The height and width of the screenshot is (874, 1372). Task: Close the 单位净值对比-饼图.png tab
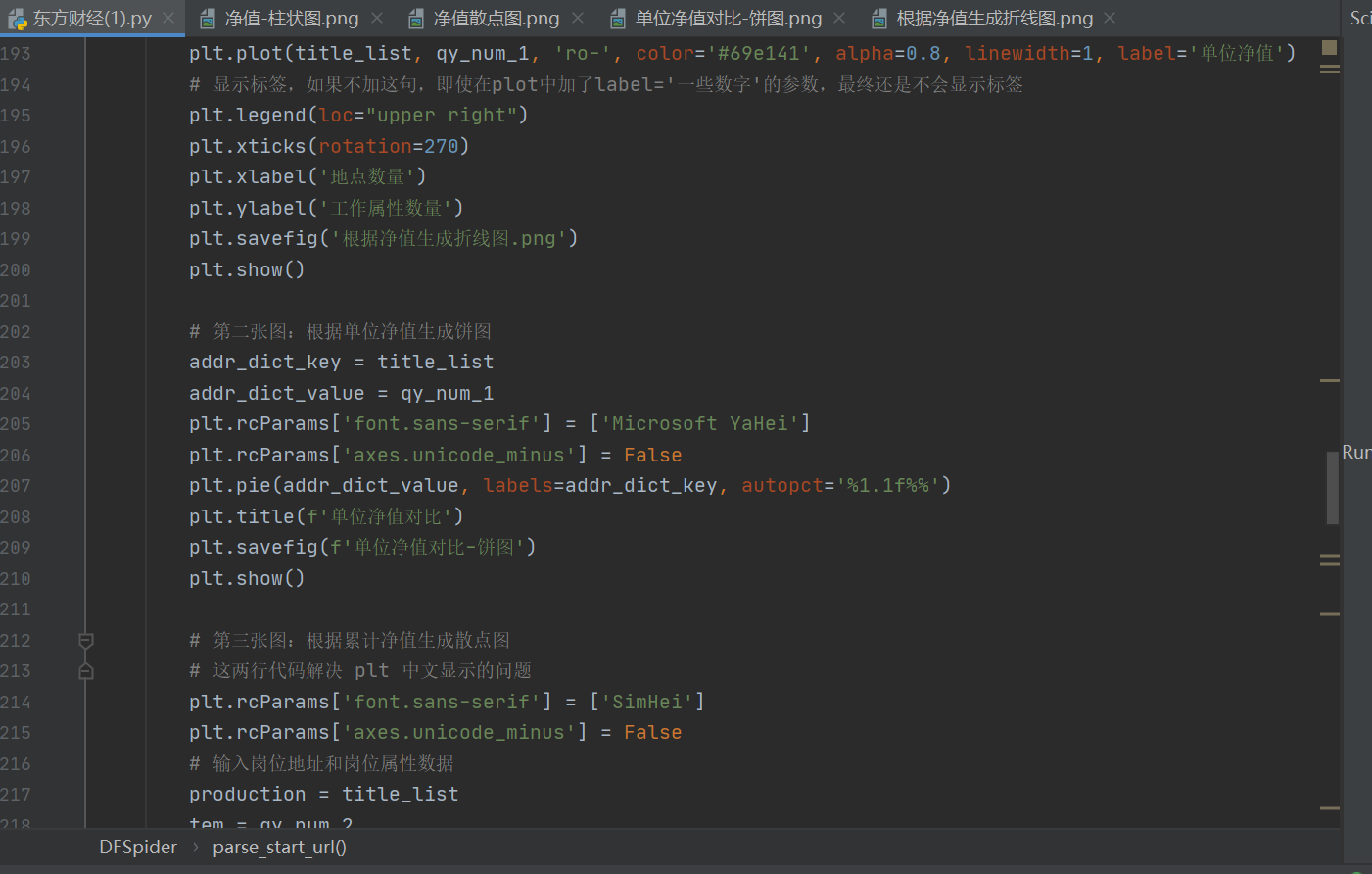click(839, 18)
